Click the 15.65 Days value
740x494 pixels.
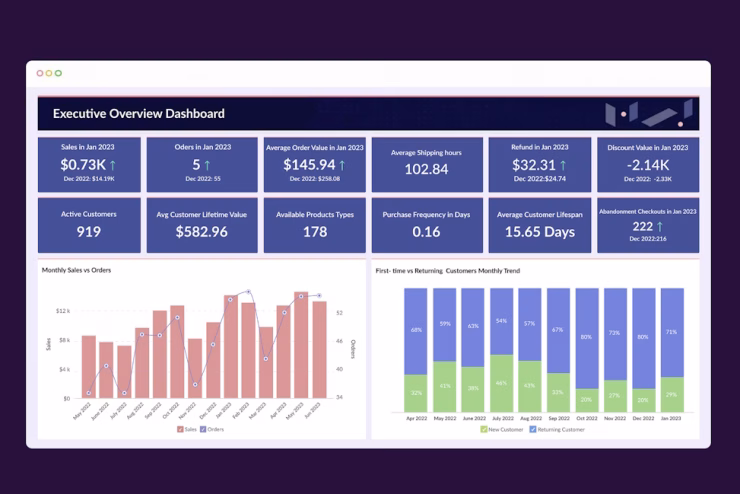[x=540, y=232]
